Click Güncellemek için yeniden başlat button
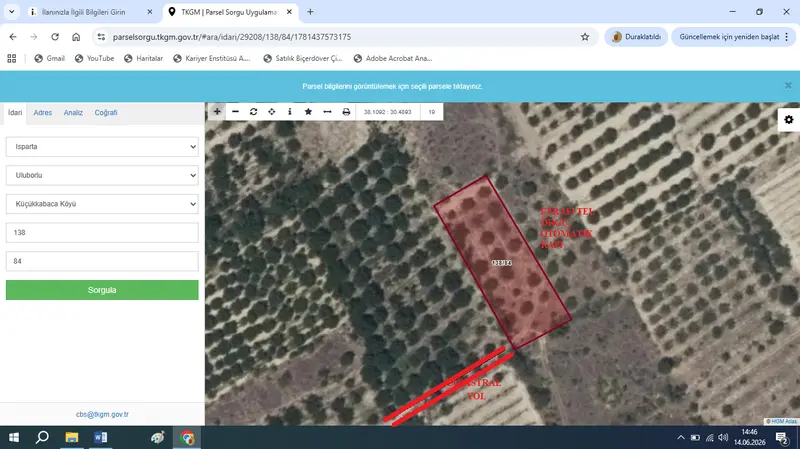The image size is (800, 449). [734, 37]
